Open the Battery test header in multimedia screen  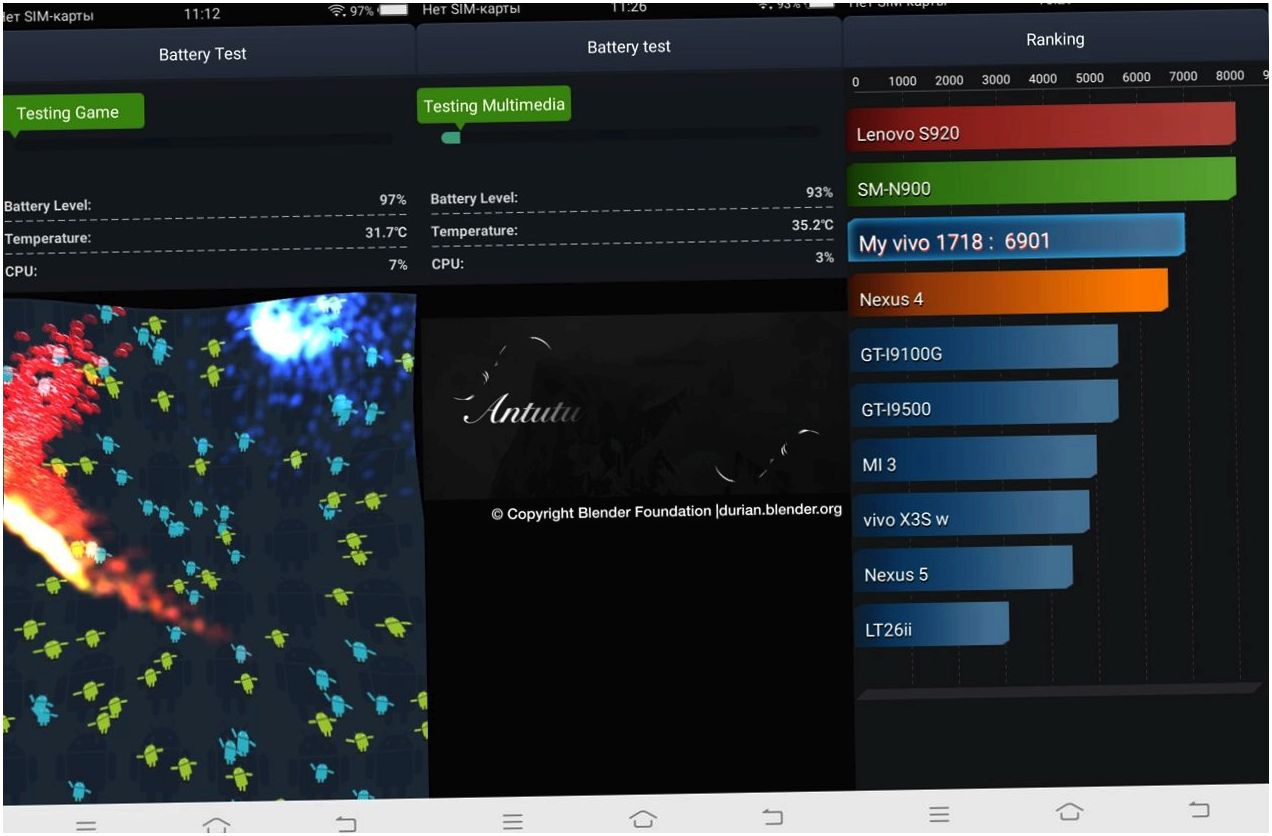tap(629, 47)
